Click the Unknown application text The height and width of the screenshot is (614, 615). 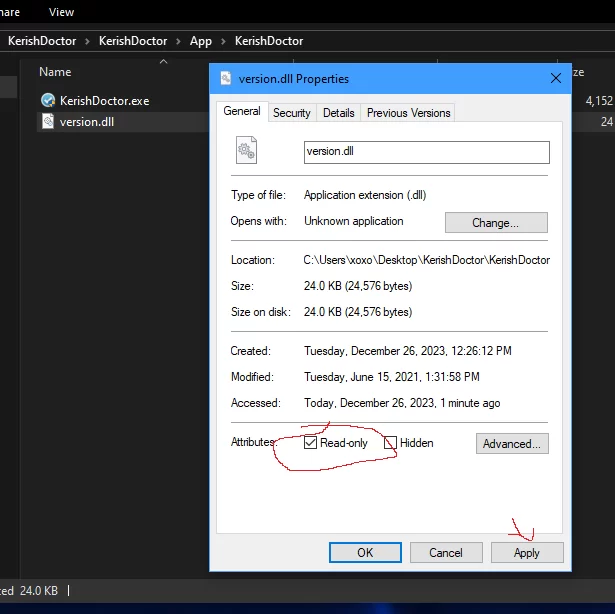[353, 221]
